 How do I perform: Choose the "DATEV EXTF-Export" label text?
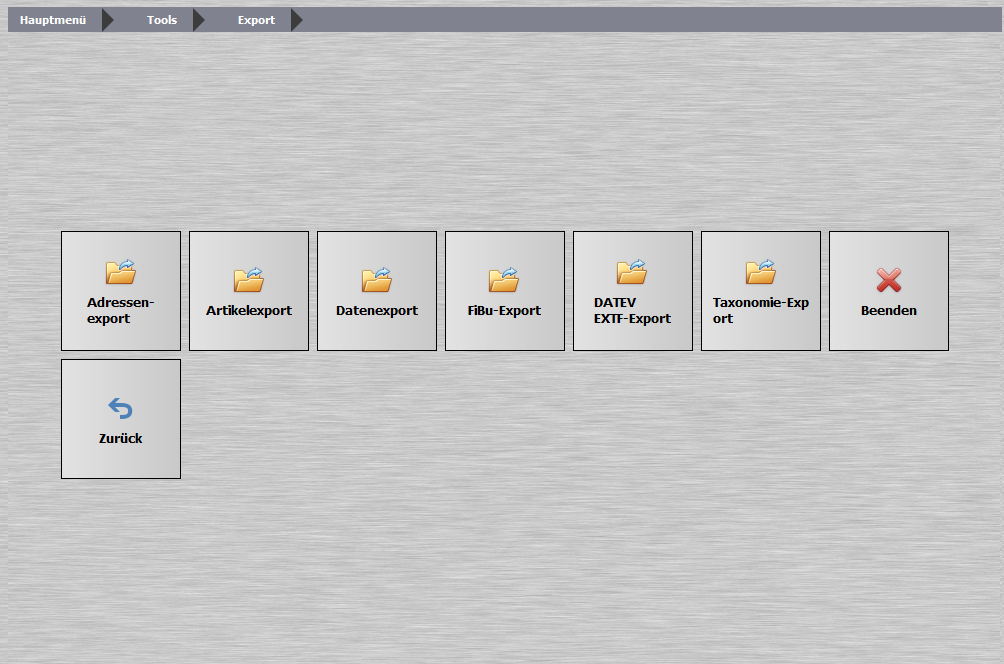click(x=632, y=311)
